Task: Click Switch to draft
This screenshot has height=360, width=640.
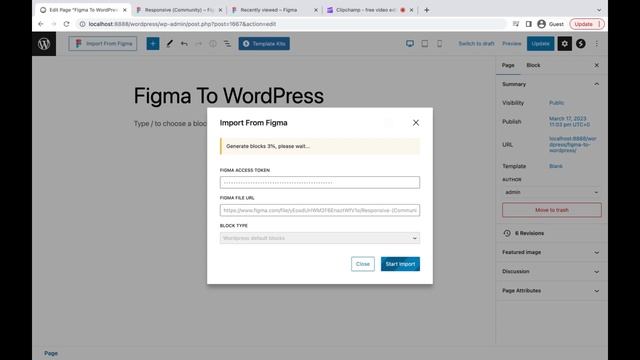Action: 476,44
